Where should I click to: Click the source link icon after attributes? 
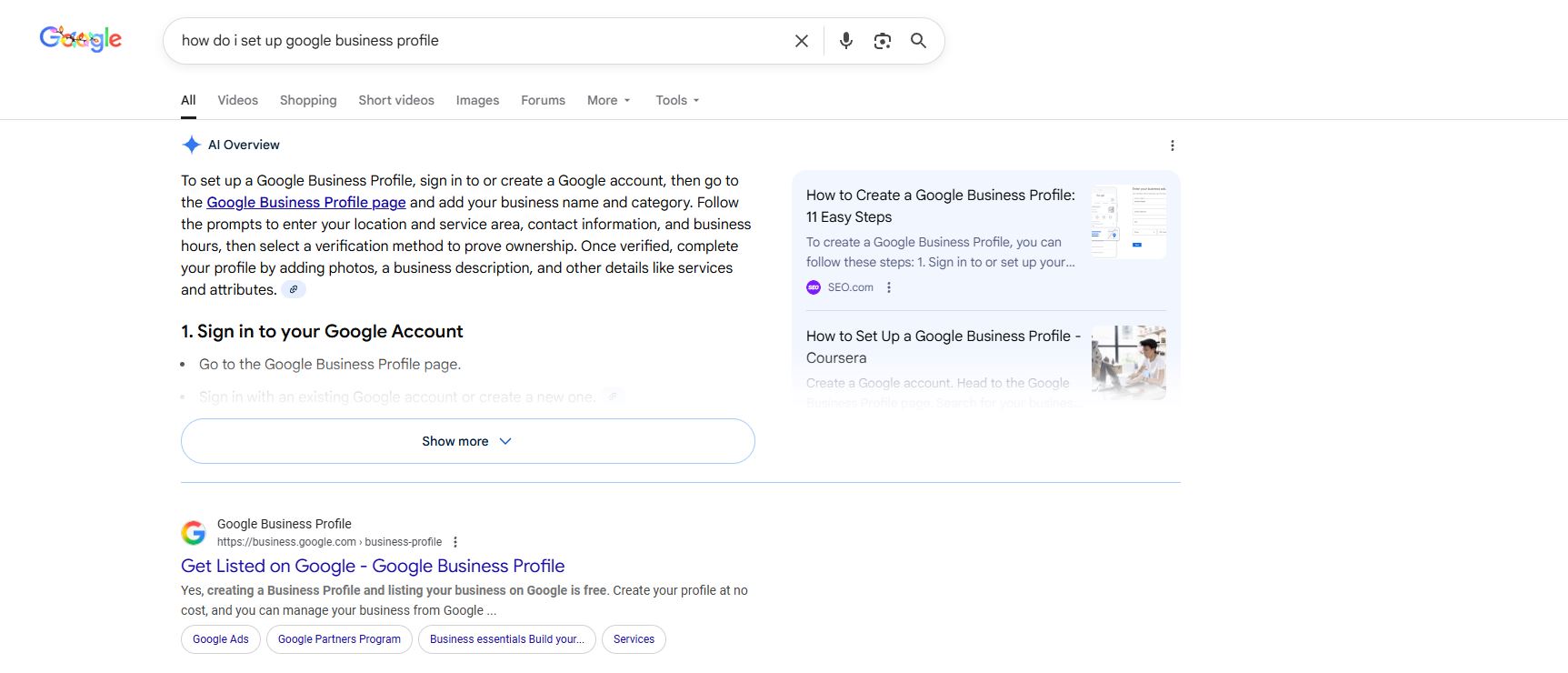(x=293, y=290)
